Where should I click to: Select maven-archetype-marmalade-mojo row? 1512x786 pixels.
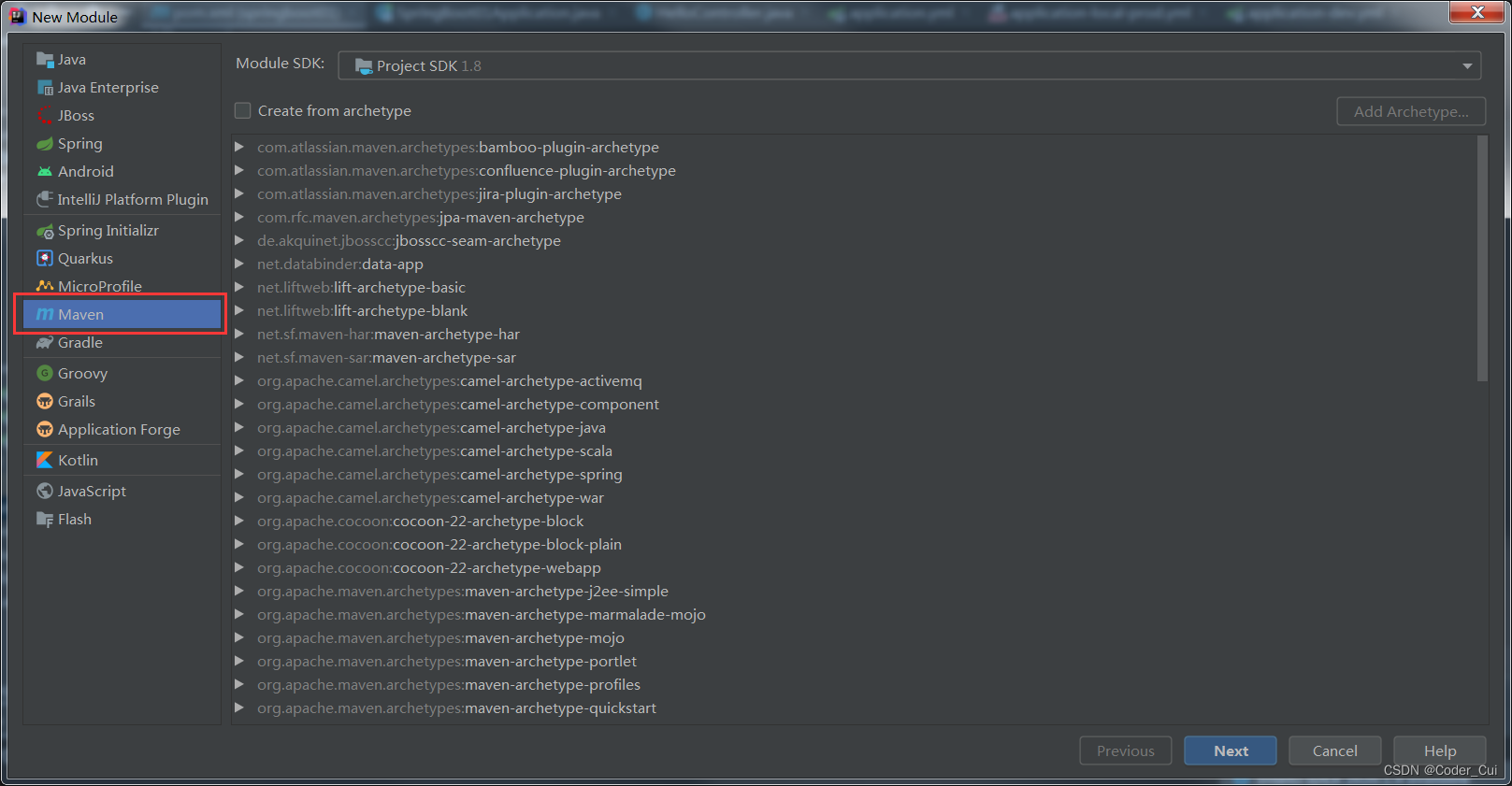click(x=855, y=615)
